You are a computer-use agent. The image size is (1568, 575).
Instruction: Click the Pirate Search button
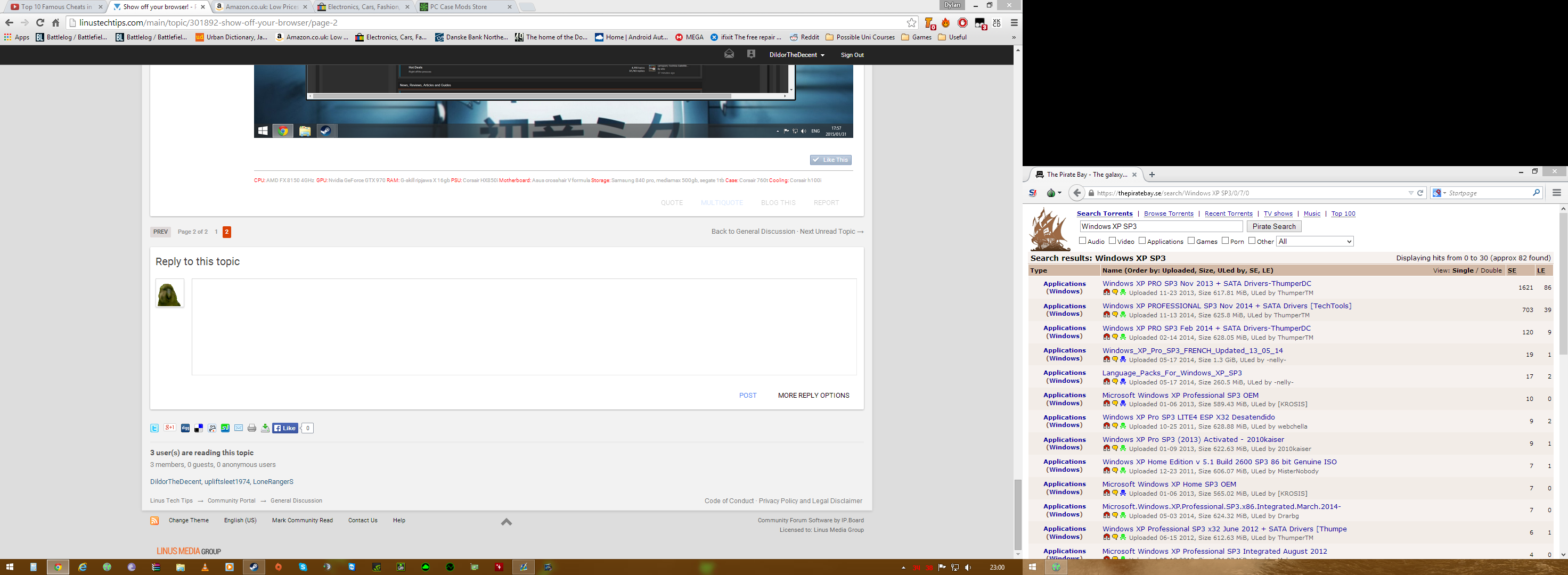(1274, 226)
